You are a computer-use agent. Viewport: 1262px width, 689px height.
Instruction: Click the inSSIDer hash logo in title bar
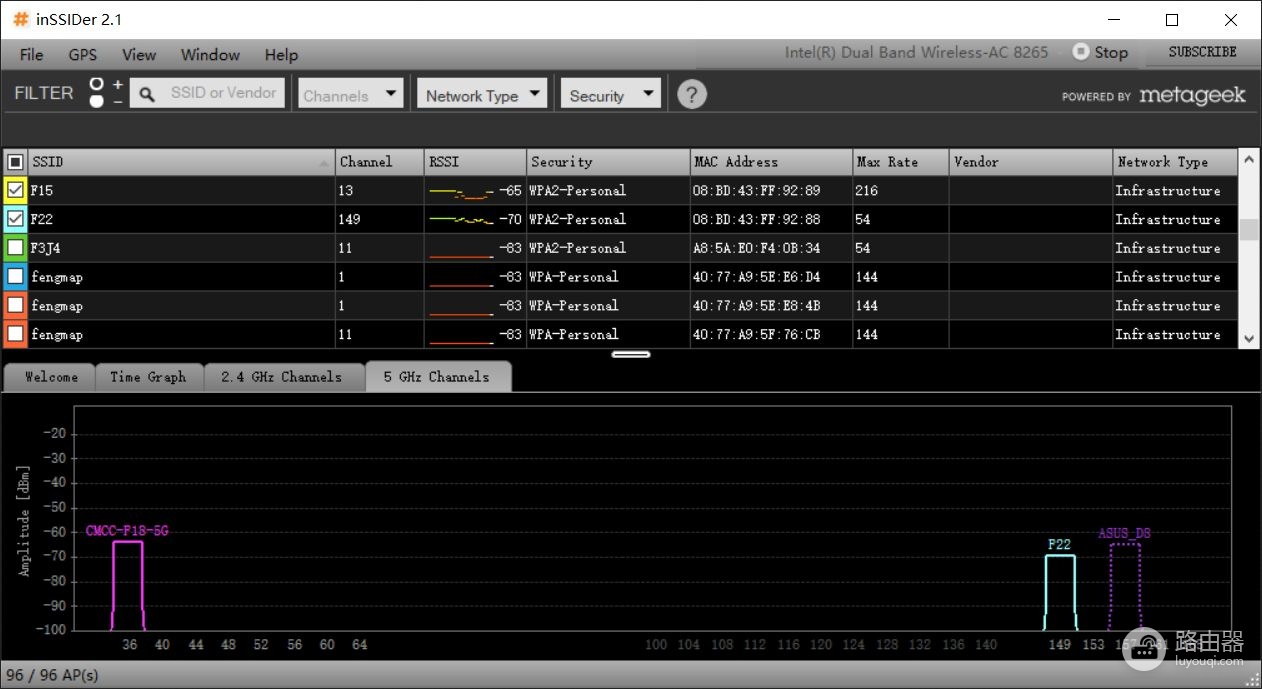(21, 19)
